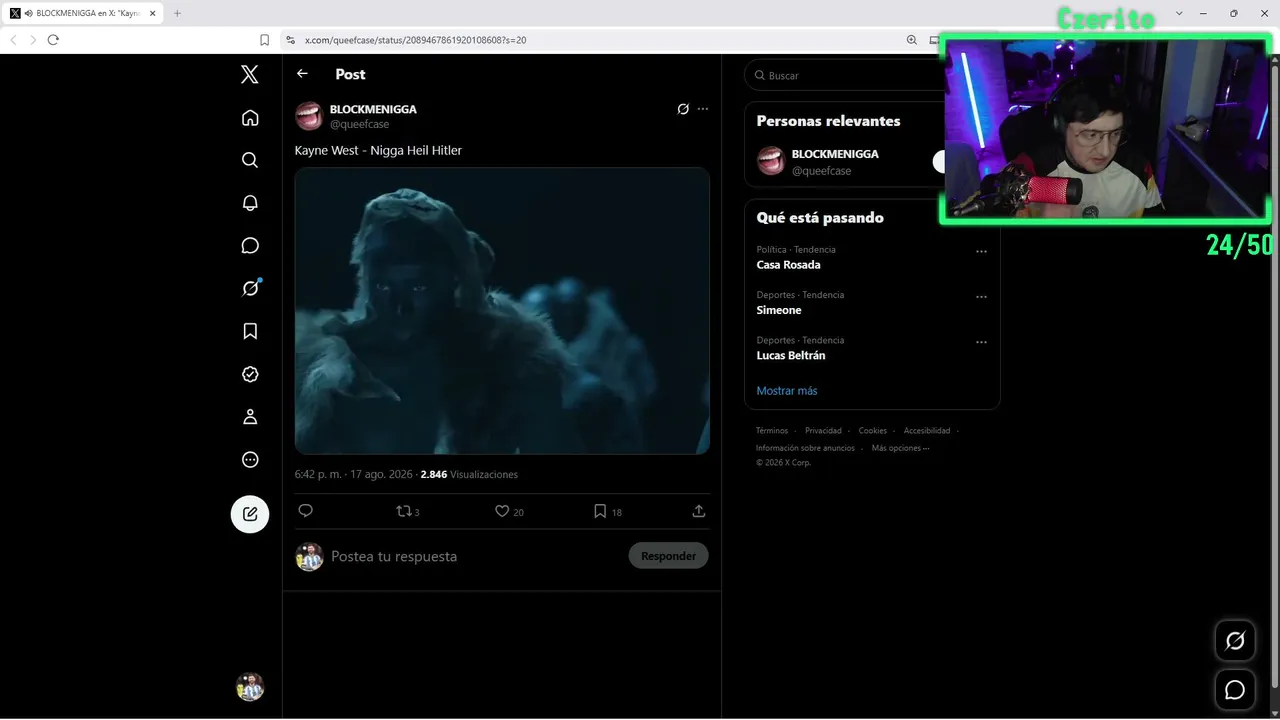Screen dimensions: 1280x720
Task: Click the Grok icon on the post header
Action: click(x=683, y=109)
